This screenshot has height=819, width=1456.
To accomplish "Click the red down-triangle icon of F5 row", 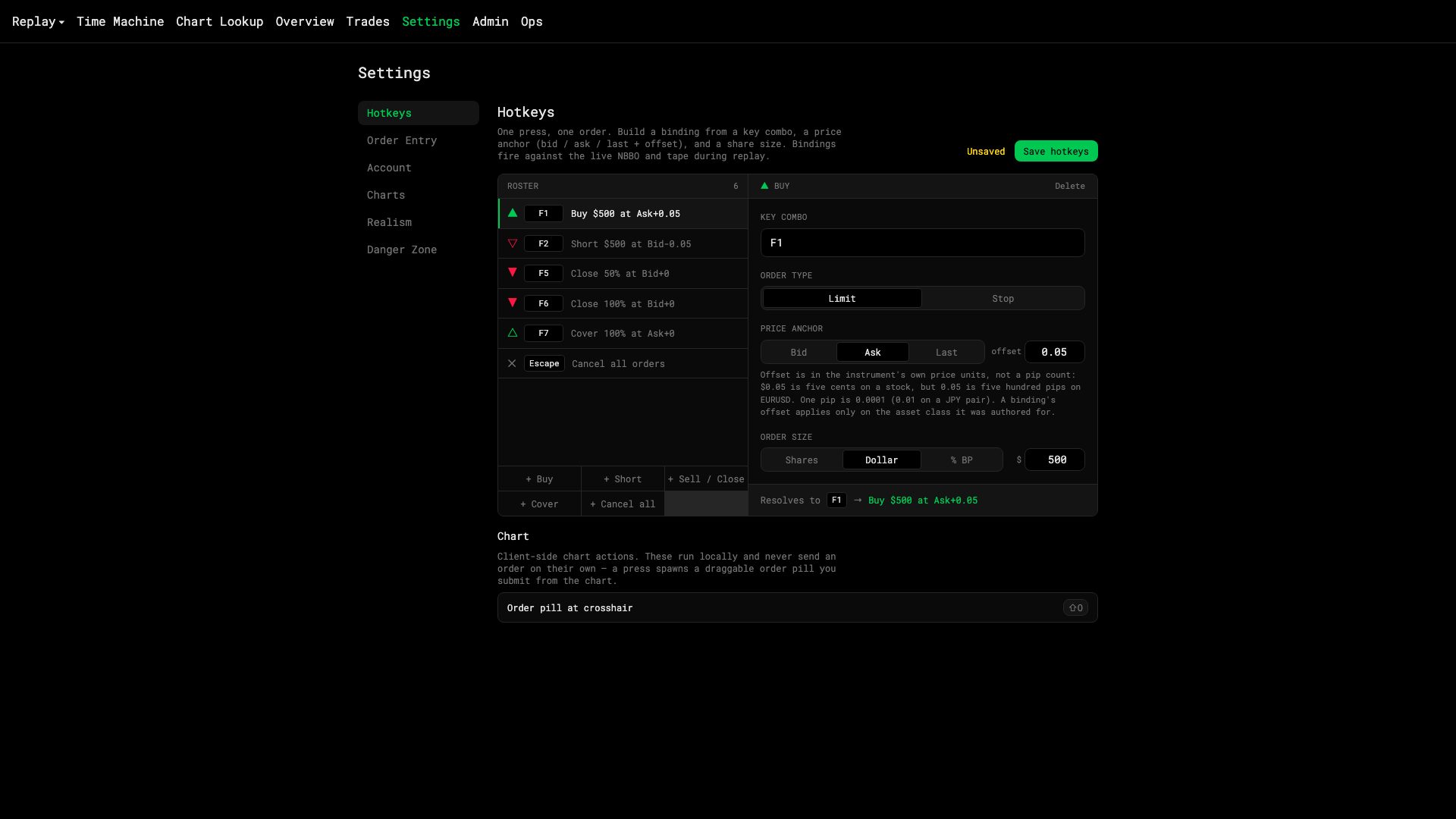I will 513,273.
